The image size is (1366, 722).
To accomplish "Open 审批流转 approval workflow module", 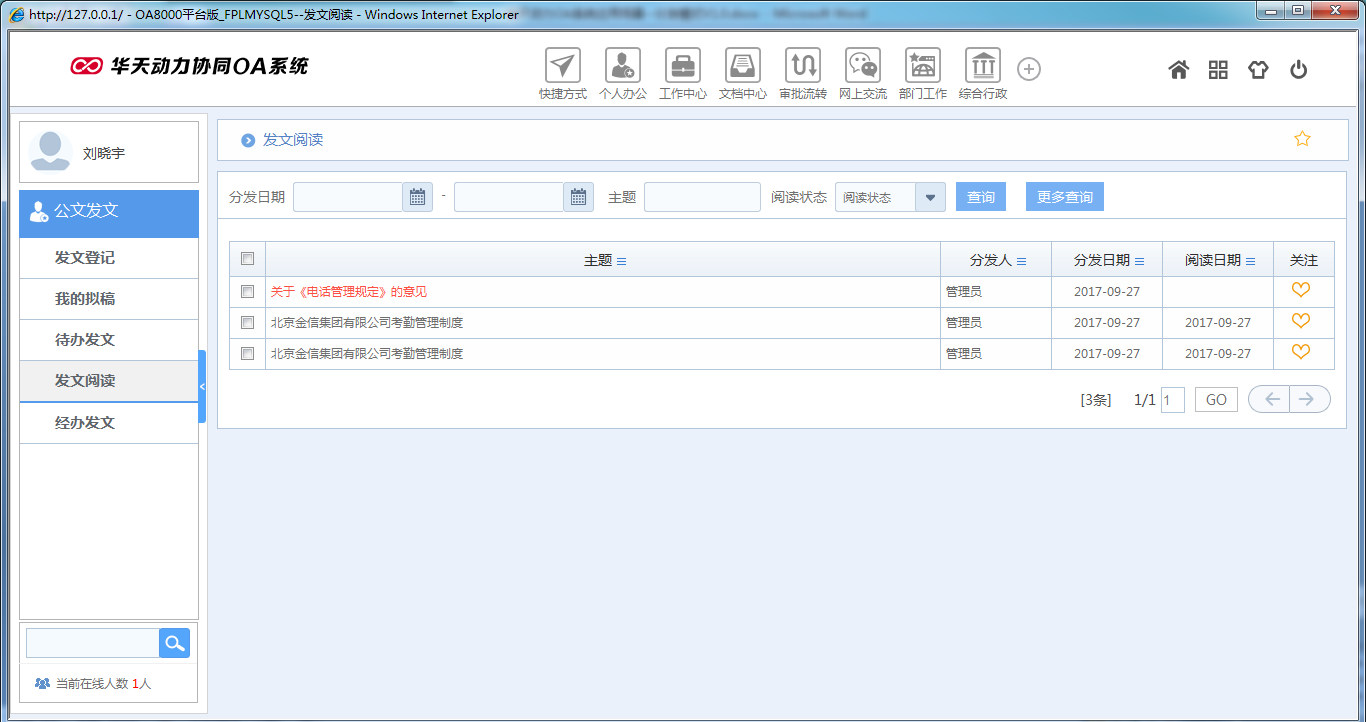I will [x=802, y=68].
